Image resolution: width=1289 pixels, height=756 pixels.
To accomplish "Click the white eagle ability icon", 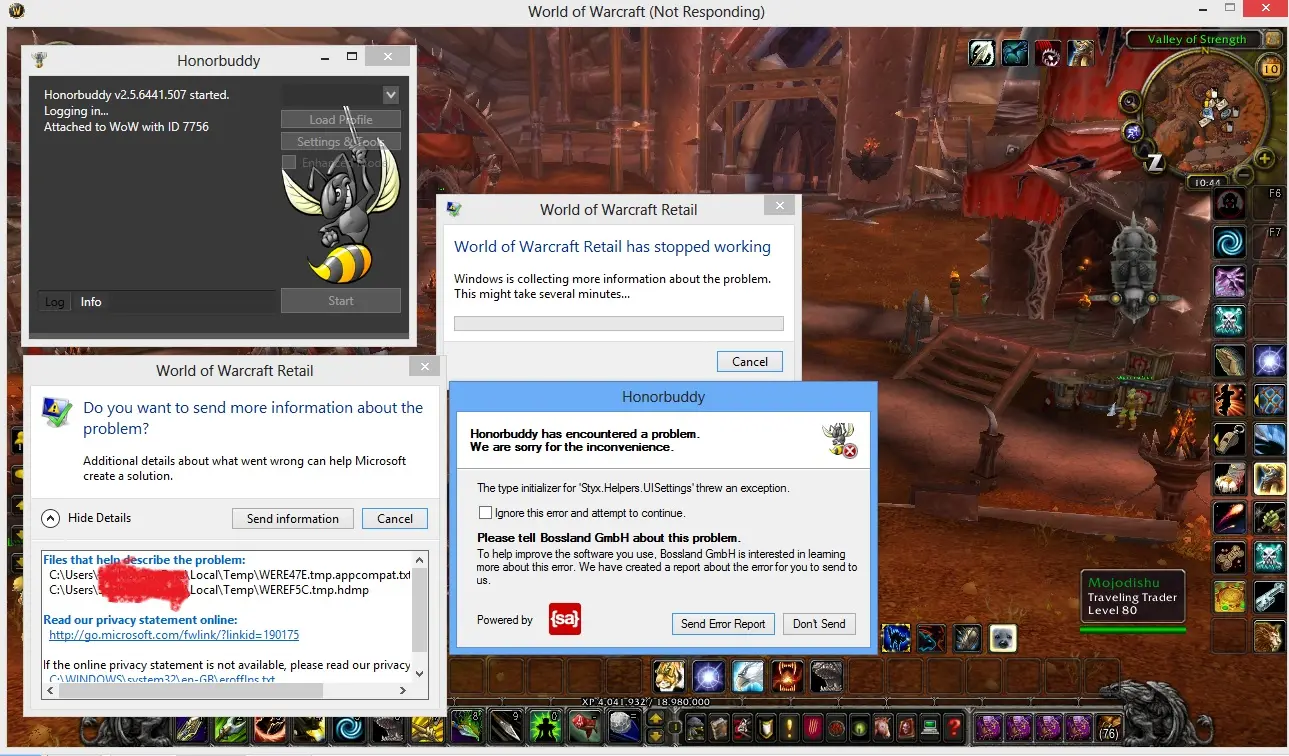I will pyautogui.click(x=748, y=676).
